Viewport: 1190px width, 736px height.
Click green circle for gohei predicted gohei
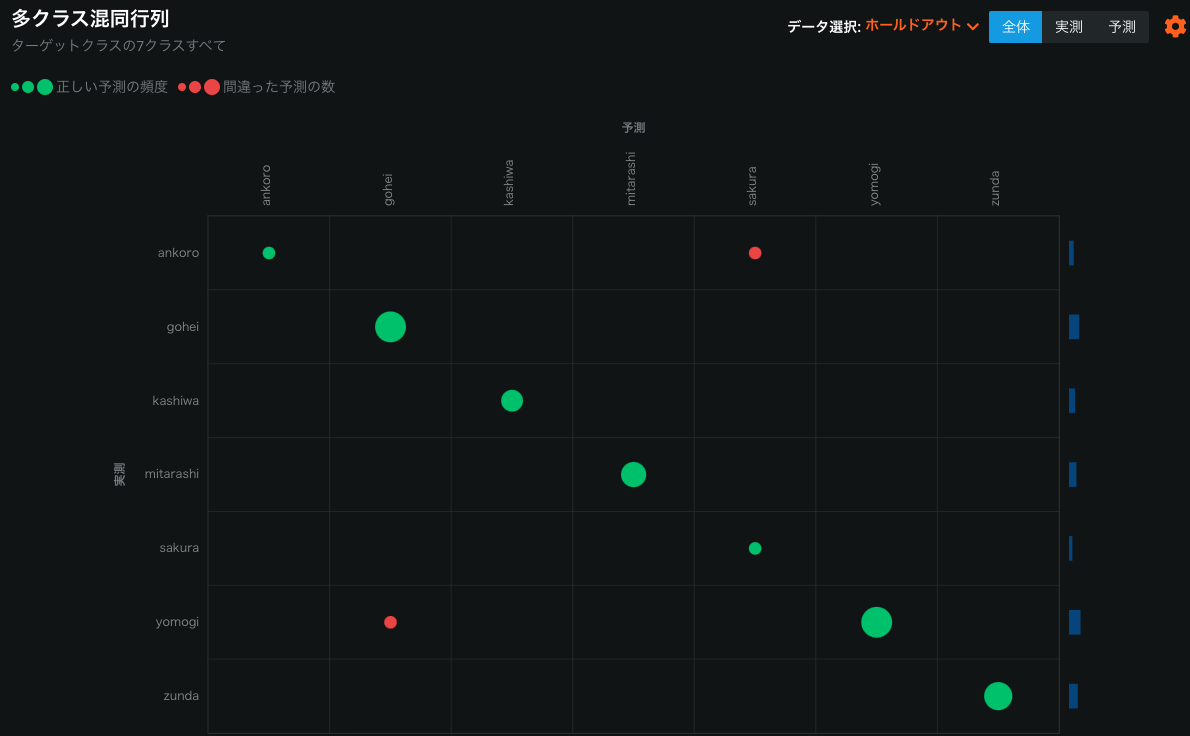coord(390,327)
